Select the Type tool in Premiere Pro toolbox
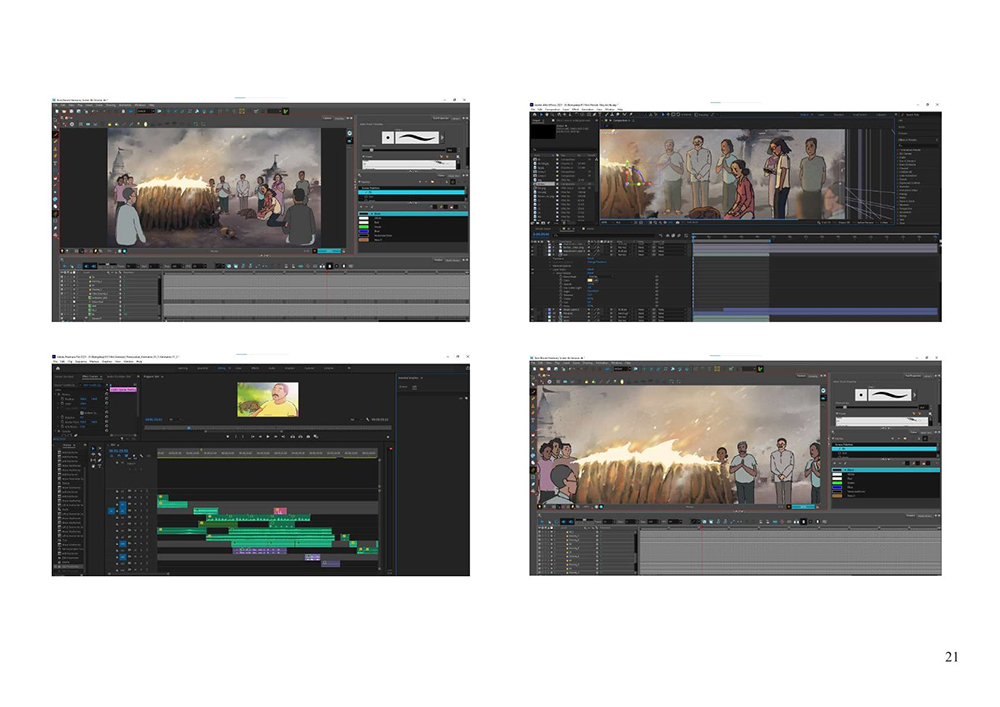Image resolution: width=1000 pixels, height=707 pixels. 100,466
